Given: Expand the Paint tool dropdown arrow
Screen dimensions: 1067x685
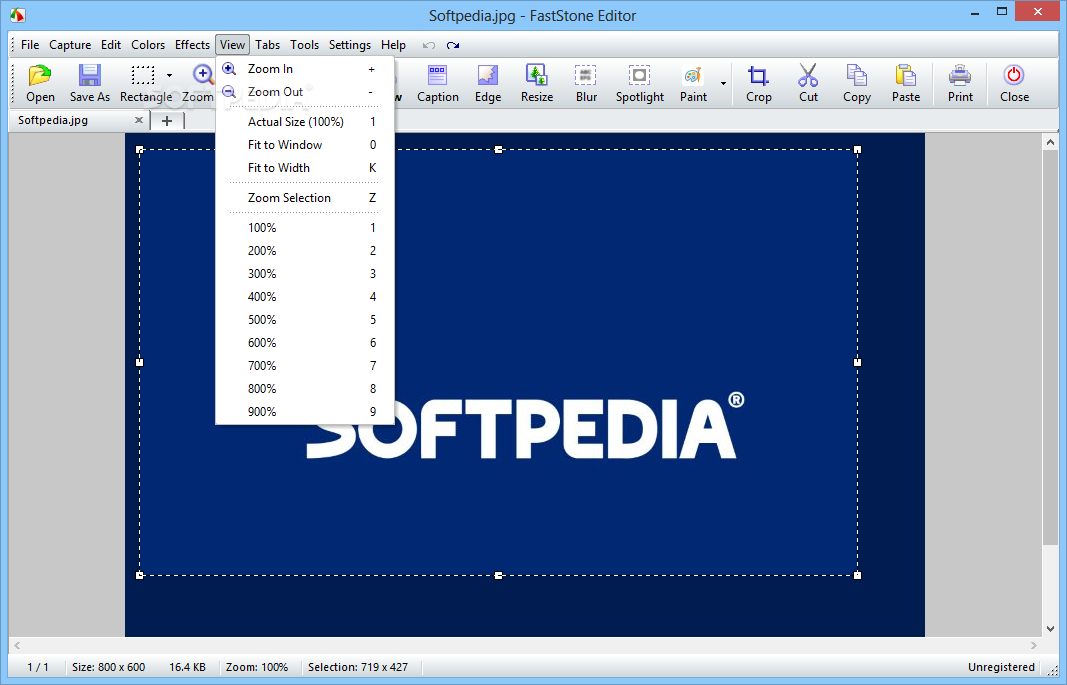Looking at the screenshot, I should click(x=723, y=84).
